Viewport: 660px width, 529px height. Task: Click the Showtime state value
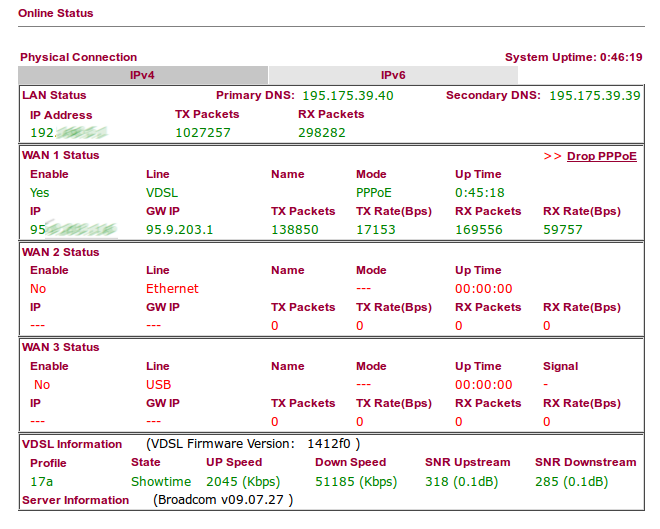pos(160,481)
